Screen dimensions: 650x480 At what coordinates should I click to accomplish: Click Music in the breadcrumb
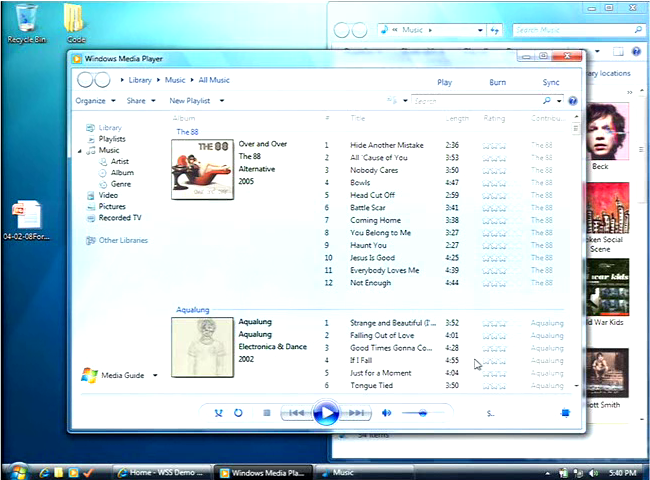[x=175, y=80]
